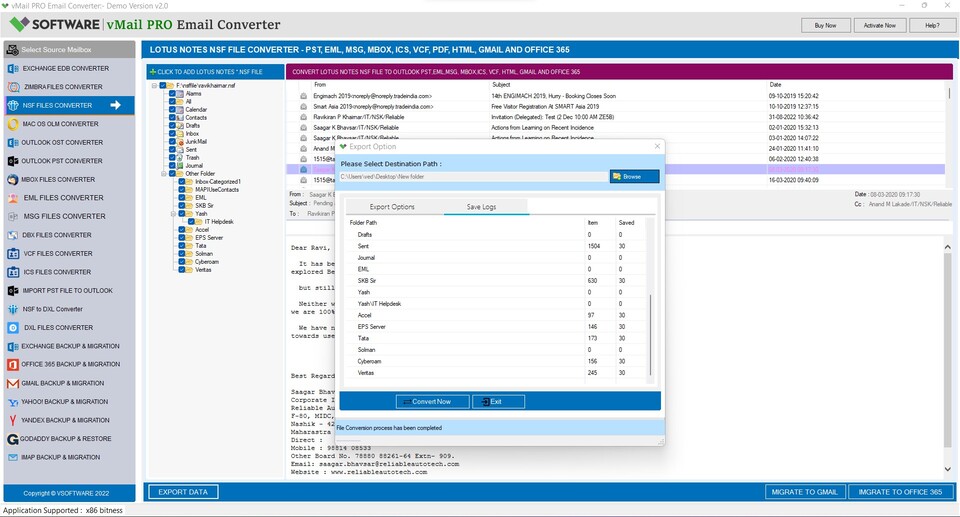Viewport: 960px width, 517px height.
Task: Click the Select Source Mailbox header
Action: pyautogui.click(x=69, y=50)
